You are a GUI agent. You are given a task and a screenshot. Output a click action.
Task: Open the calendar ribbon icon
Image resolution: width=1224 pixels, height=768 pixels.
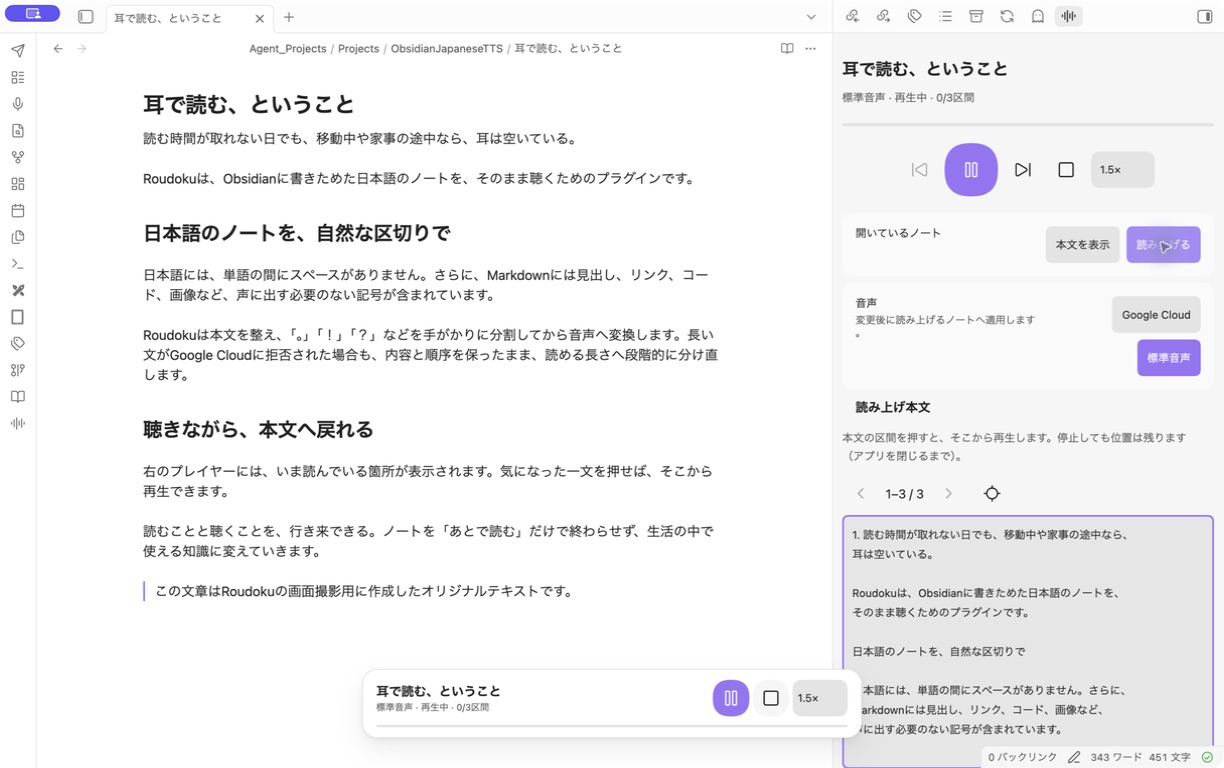pyautogui.click(x=18, y=211)
